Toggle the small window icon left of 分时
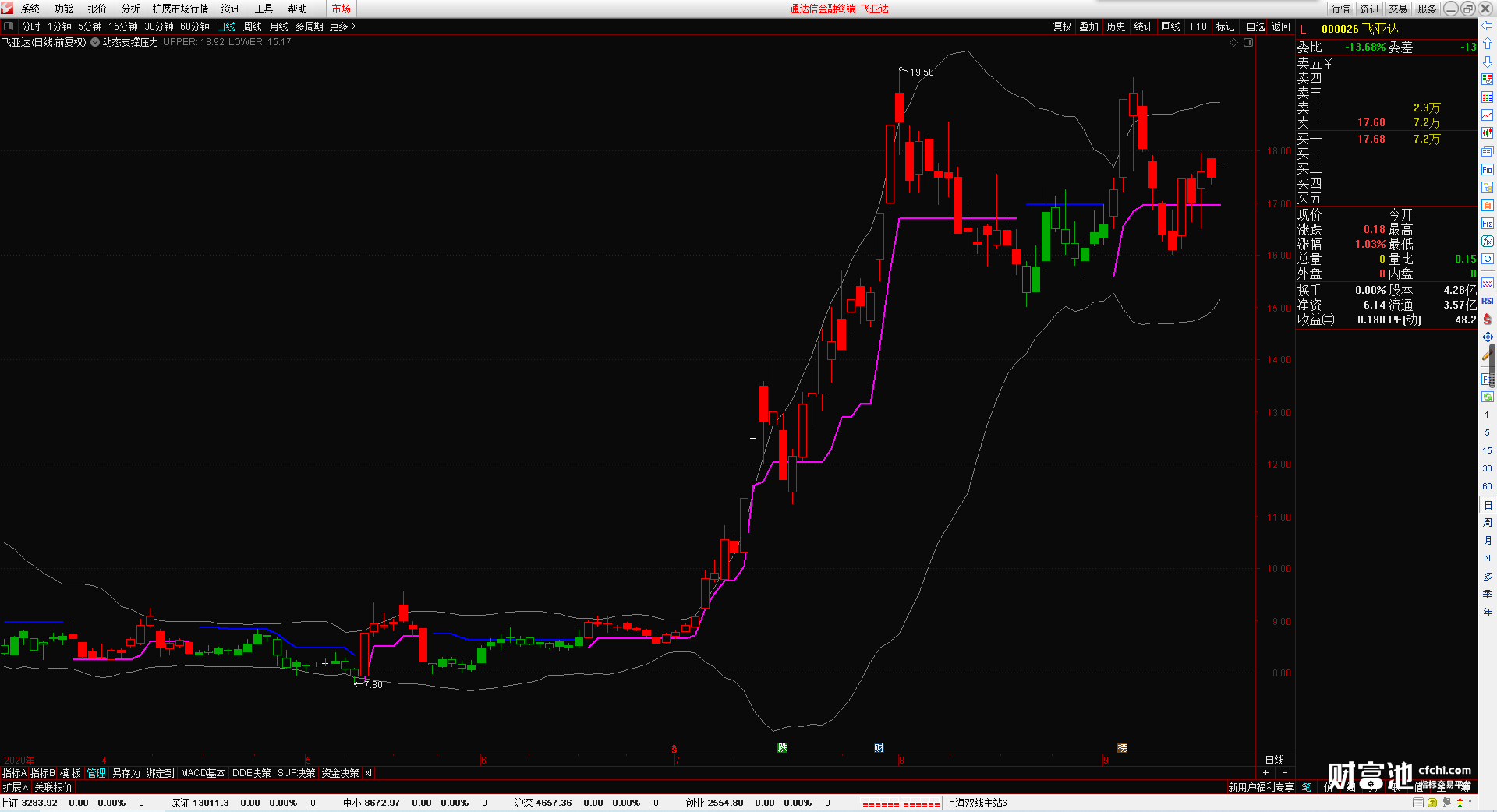The width and height of the screenshot is (1497, 812). pyautogui.click(x=9, y=26)
